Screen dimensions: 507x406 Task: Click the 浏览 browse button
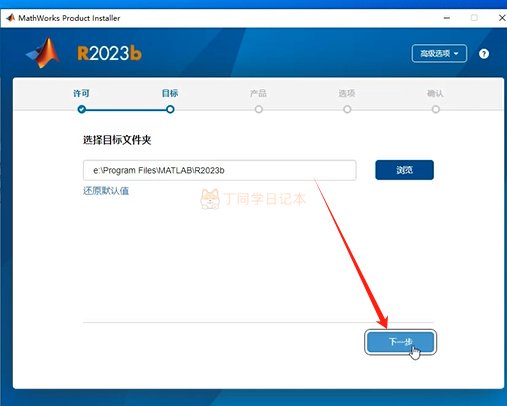tap(404, 170)
